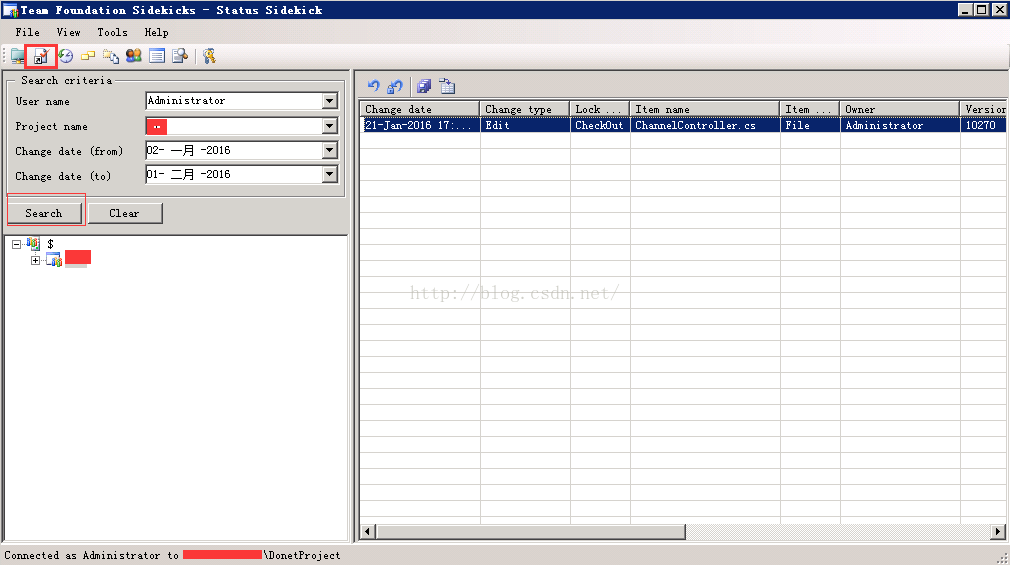Open the View menu

tap(68, 32)
